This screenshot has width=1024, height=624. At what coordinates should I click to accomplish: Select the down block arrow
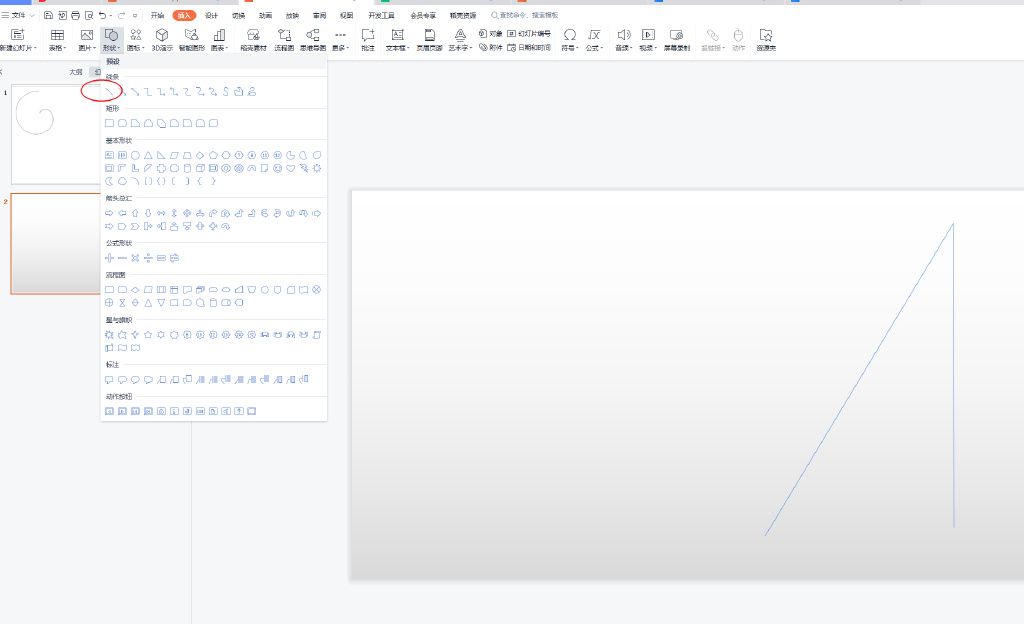click(148, 213)
